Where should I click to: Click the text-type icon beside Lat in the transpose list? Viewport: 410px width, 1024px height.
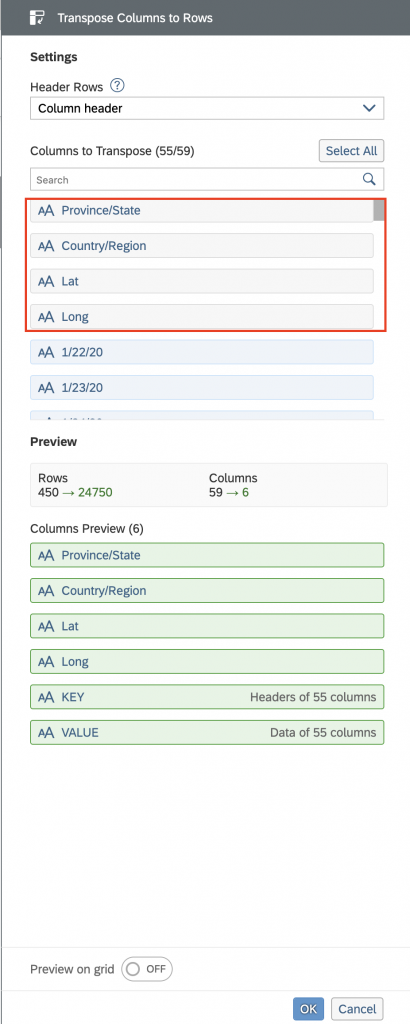click(46, 281)
